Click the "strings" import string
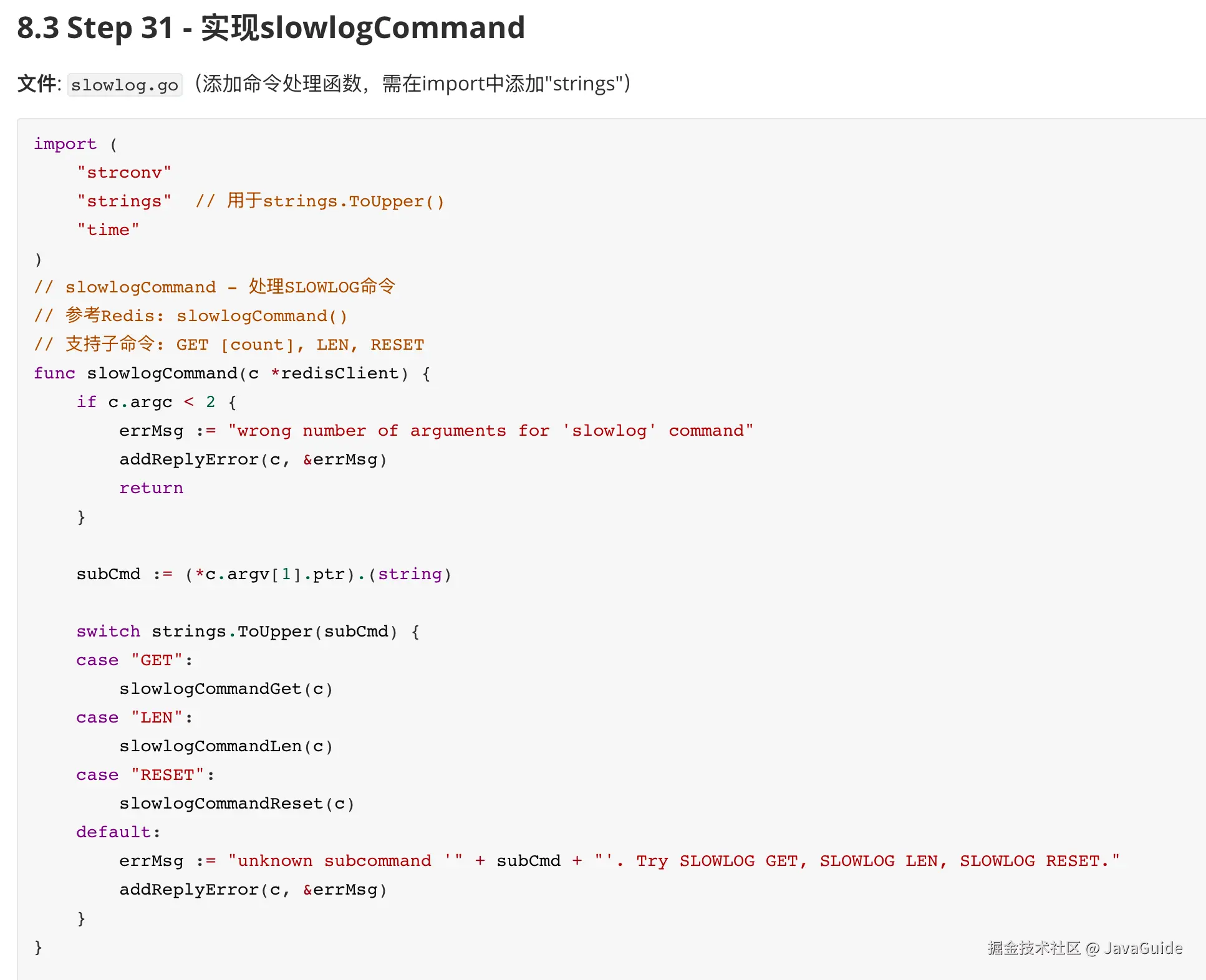 tap(124, 201)
